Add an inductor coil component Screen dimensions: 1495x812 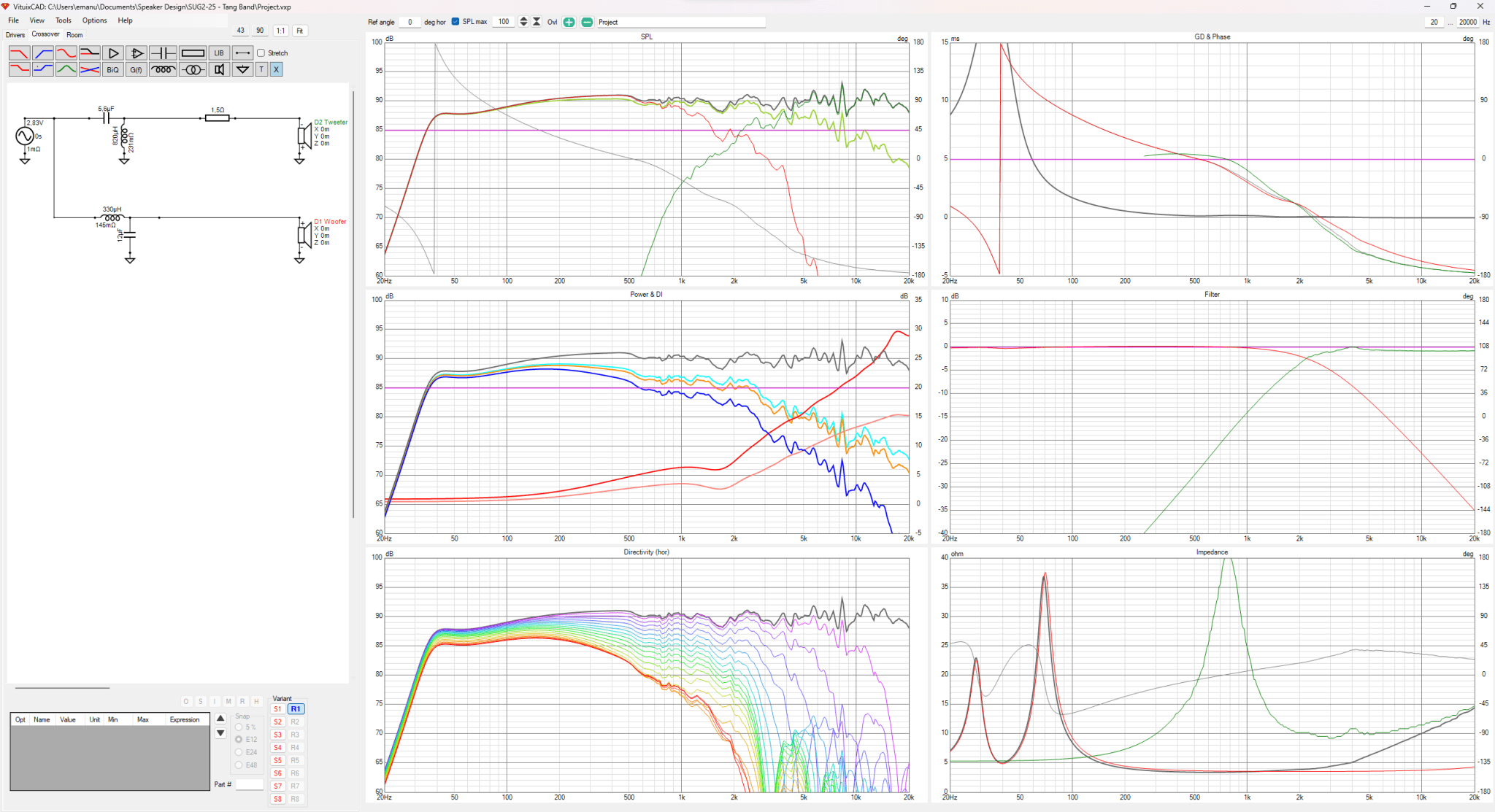coord(163,69)
